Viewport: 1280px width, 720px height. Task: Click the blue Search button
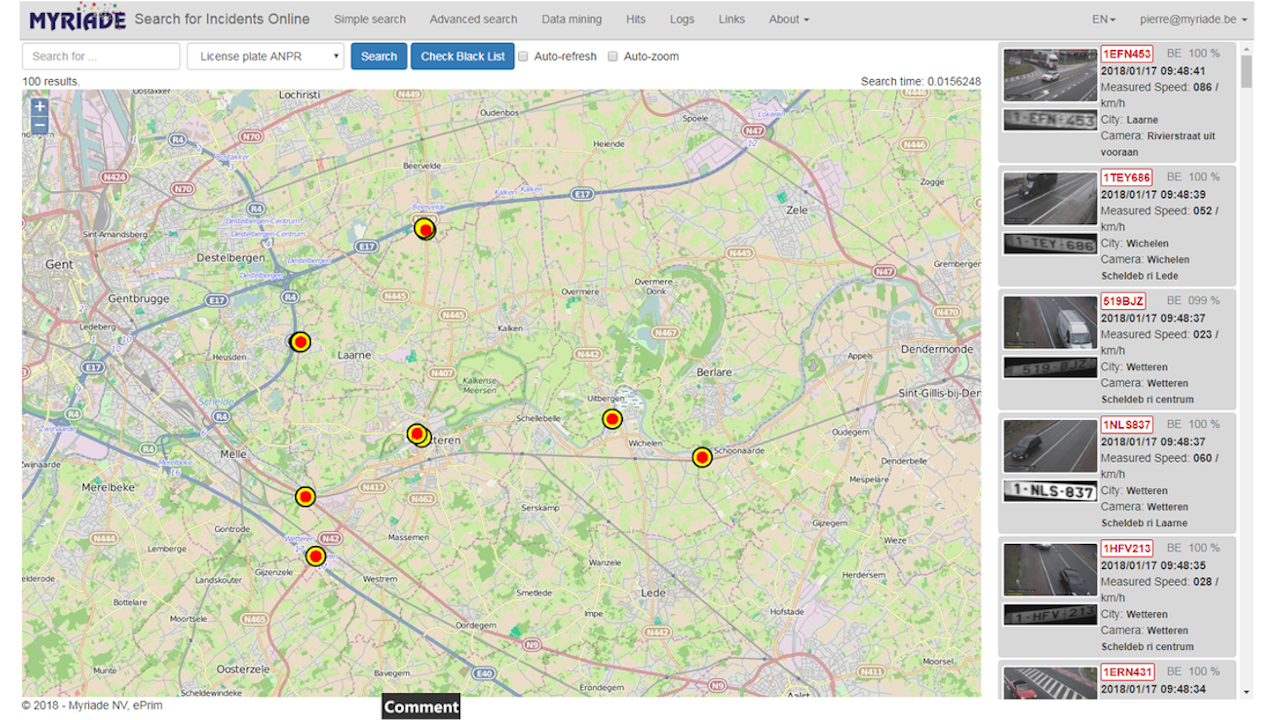379,56
